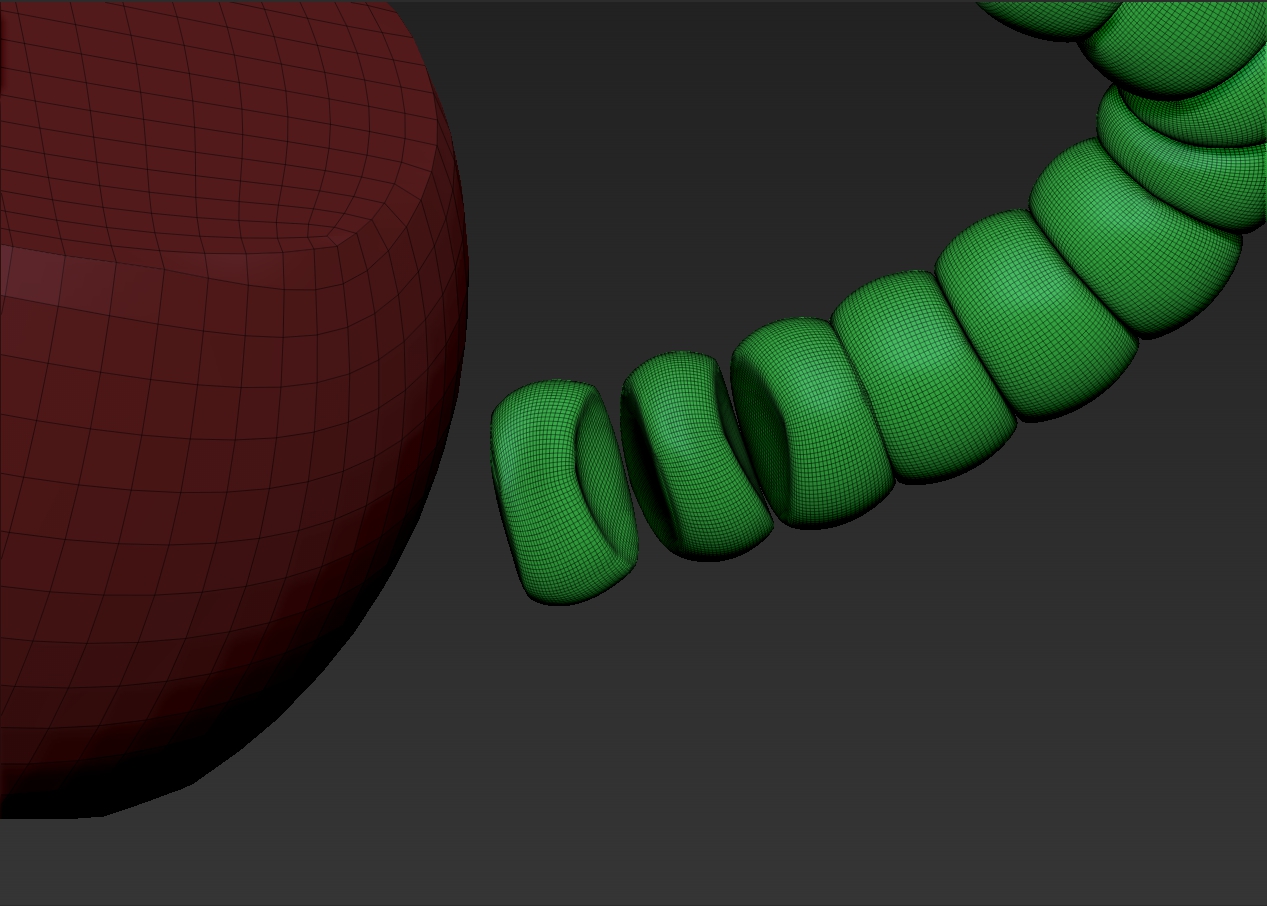Select the second green ring from the chain's end
This screenshot has width=1267, height=906.
(x=695, y=455)
